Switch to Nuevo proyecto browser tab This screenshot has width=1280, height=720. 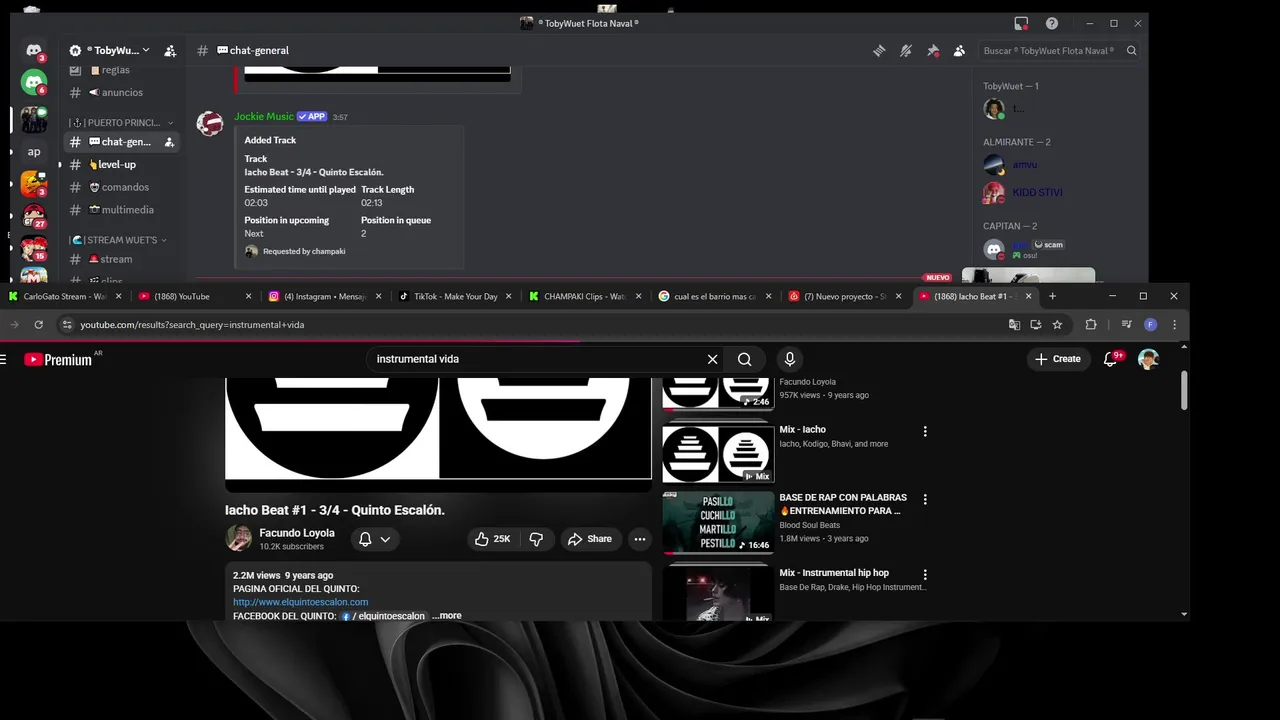coord(846,296)
